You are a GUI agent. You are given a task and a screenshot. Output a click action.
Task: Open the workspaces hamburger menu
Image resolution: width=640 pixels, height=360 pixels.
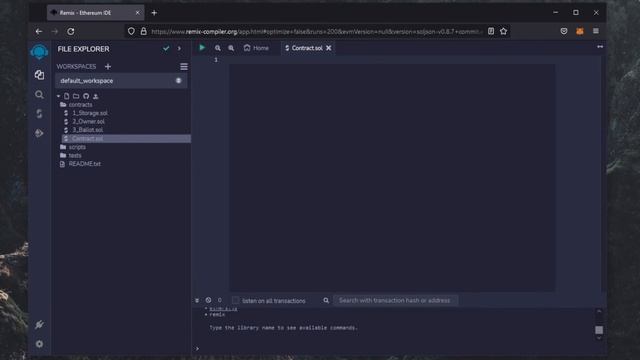click(184, 67)
